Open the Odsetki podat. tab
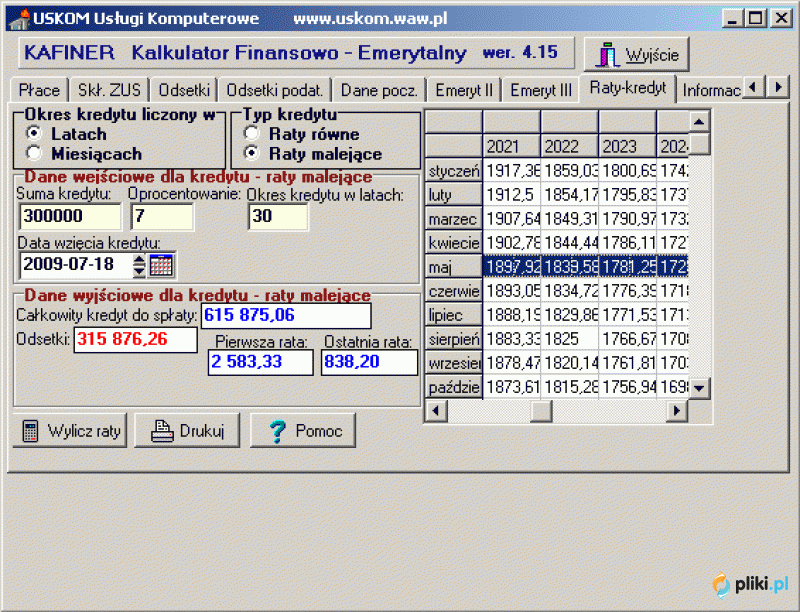The height and width of the screenshot is (612, 800). (275, 90)
